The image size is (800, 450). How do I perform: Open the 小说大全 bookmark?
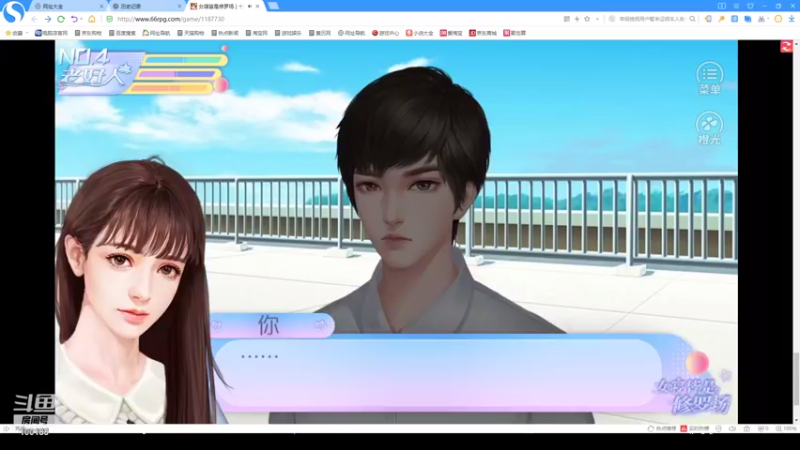pyautogui.click(x=419, y=33)
